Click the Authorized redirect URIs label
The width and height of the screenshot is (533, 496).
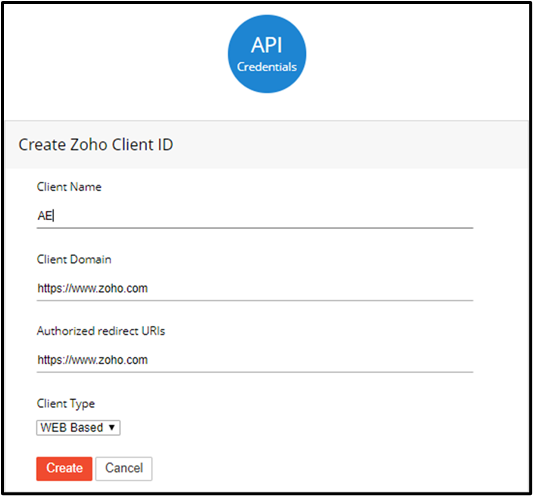[101, 331]
